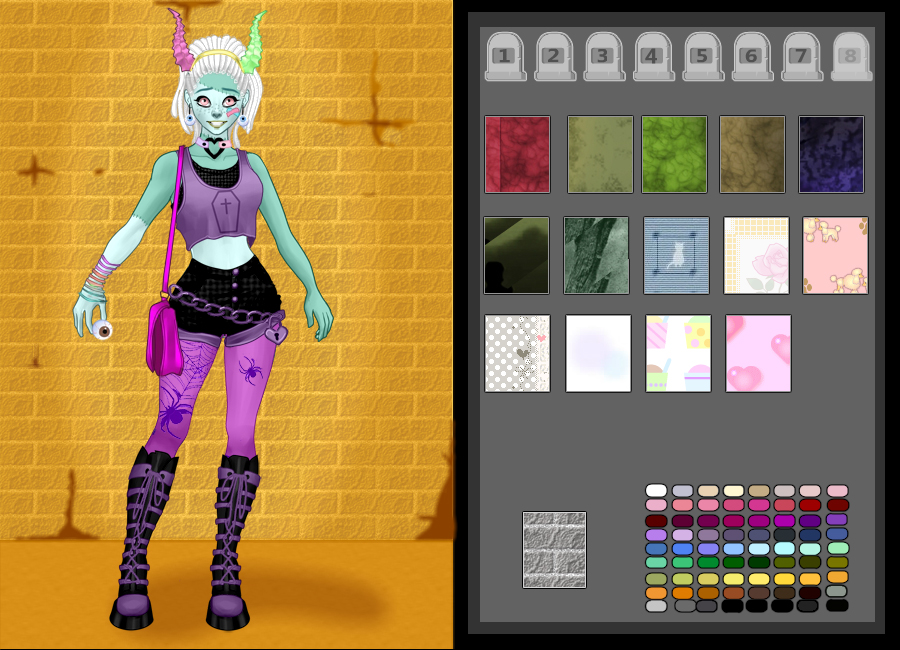This screenshot has width=900, height=650.
Task: Pick the blue cat pattern swatch
Action: click(x=676, y=256)
